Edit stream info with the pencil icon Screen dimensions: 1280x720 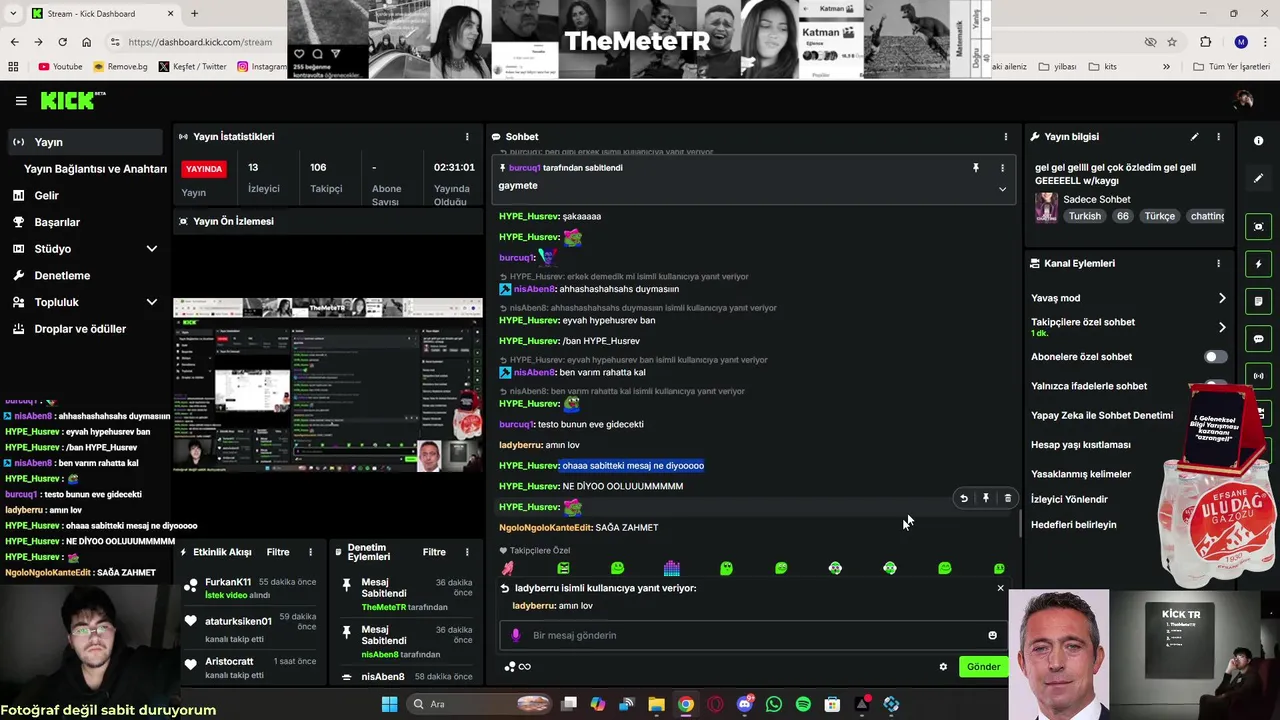pyautogui.click(x=1194, y=137)
